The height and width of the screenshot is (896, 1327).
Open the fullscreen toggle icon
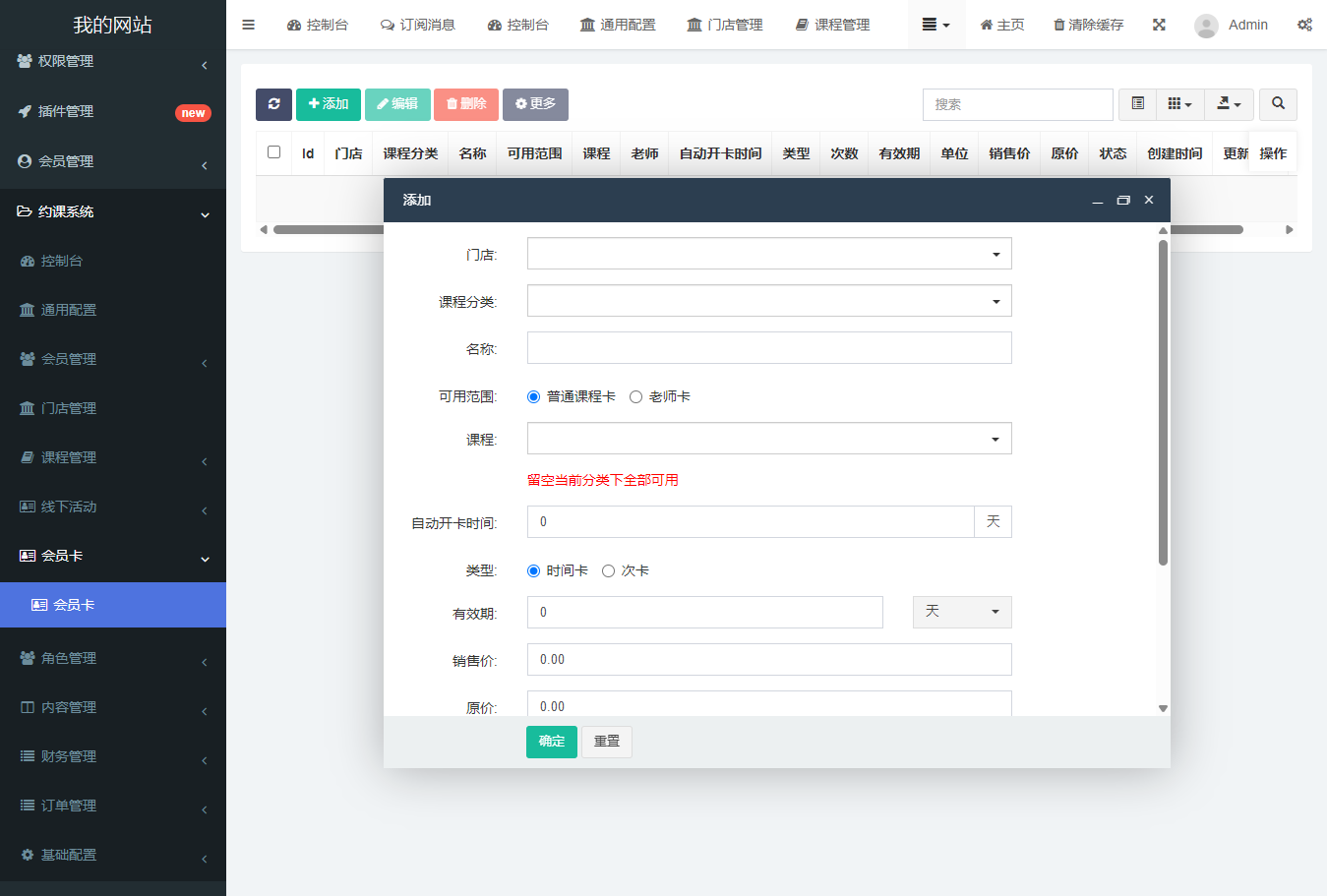coord(1159,25)
